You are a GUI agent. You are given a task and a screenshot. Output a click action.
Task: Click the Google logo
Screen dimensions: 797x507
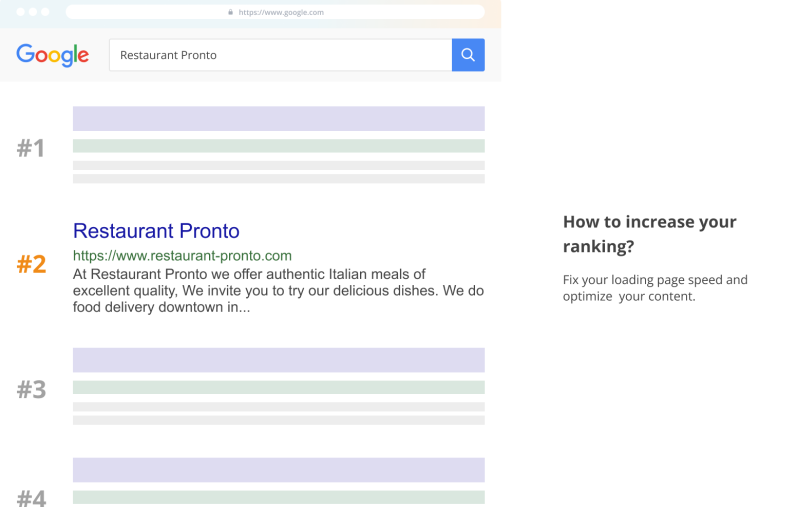(x=52, y=55)
